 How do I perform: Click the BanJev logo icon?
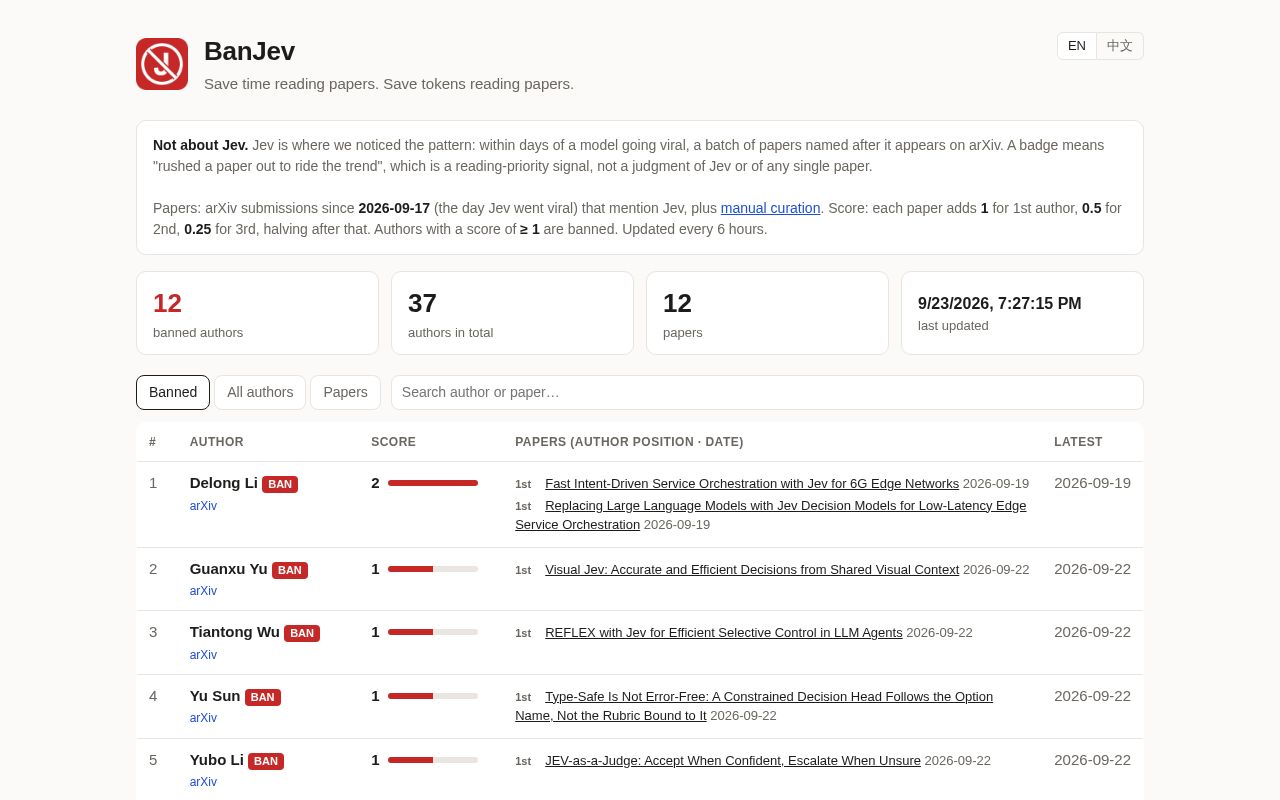[x=162, y=64]
